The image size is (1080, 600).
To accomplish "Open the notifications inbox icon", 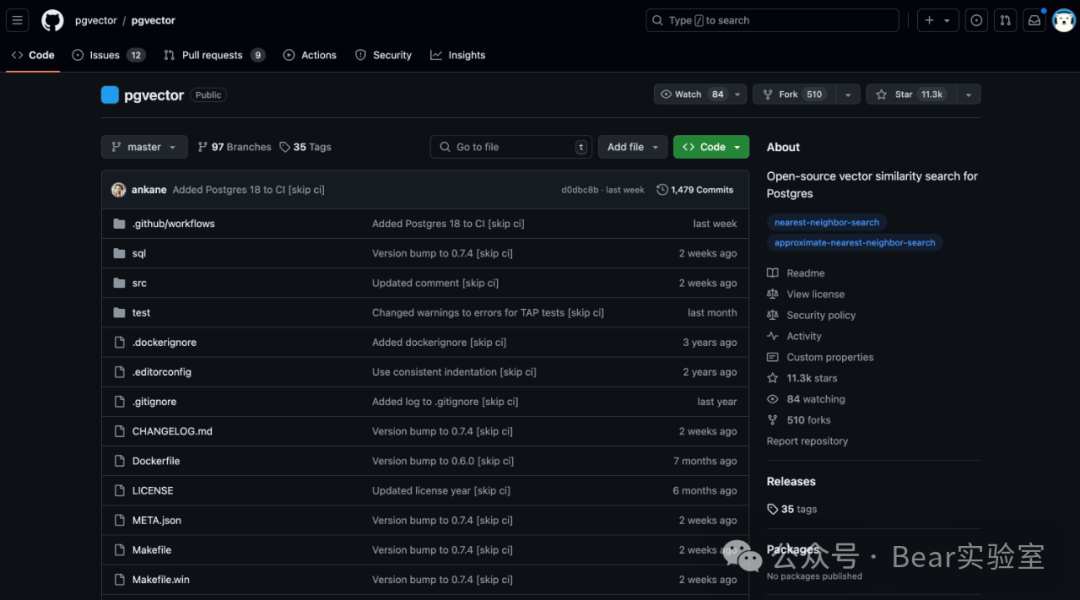I will coord(1034,21).
